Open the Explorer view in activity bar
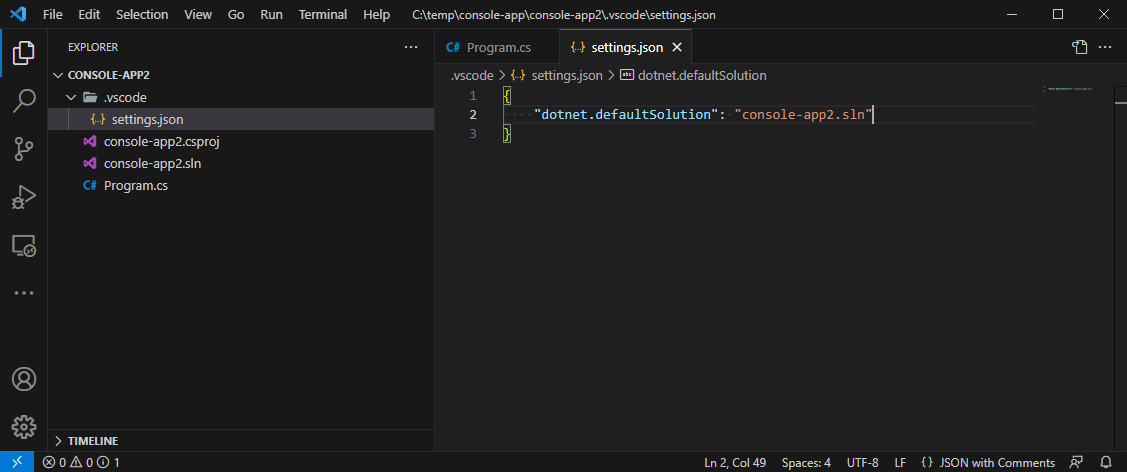The height and width of the screenshot is (472, 1127). point(24,53)
